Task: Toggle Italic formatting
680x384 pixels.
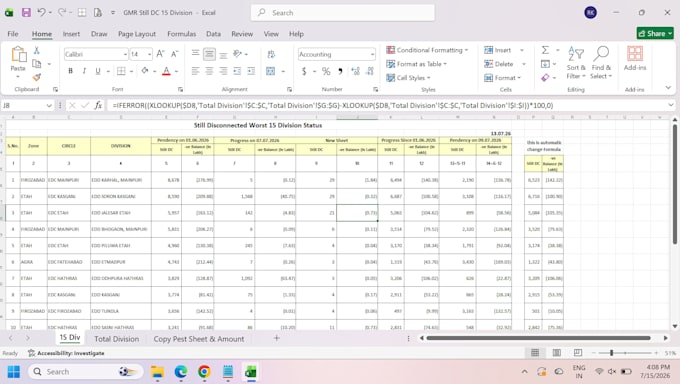Action: coord(84,71)
